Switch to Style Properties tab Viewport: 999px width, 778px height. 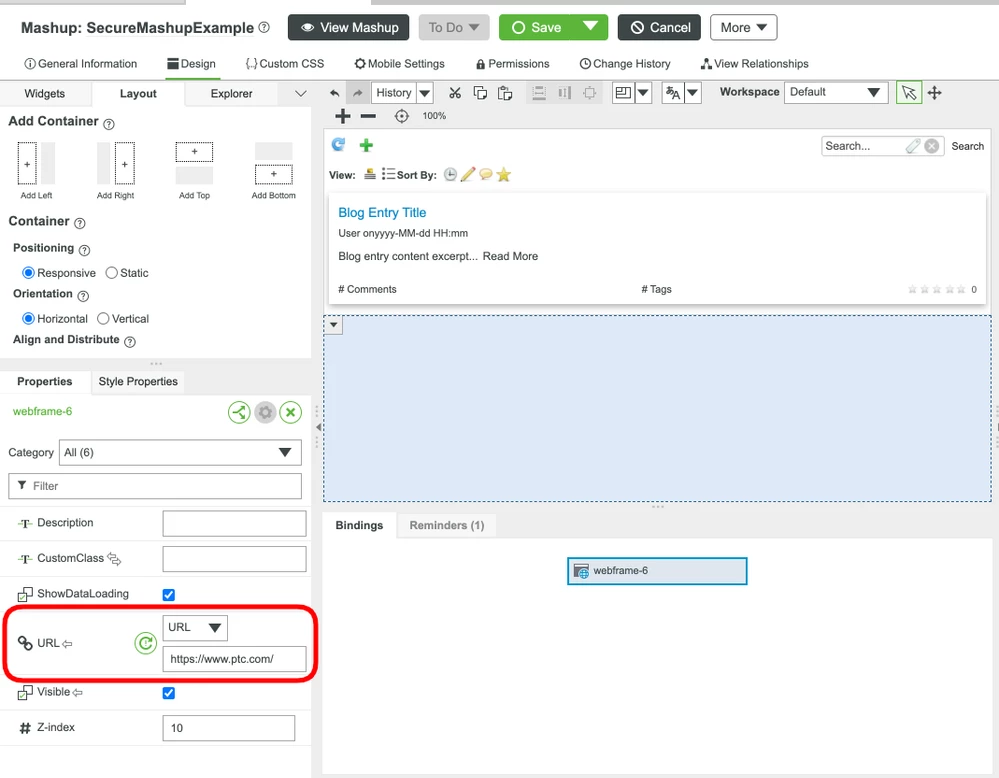point(138,382)
